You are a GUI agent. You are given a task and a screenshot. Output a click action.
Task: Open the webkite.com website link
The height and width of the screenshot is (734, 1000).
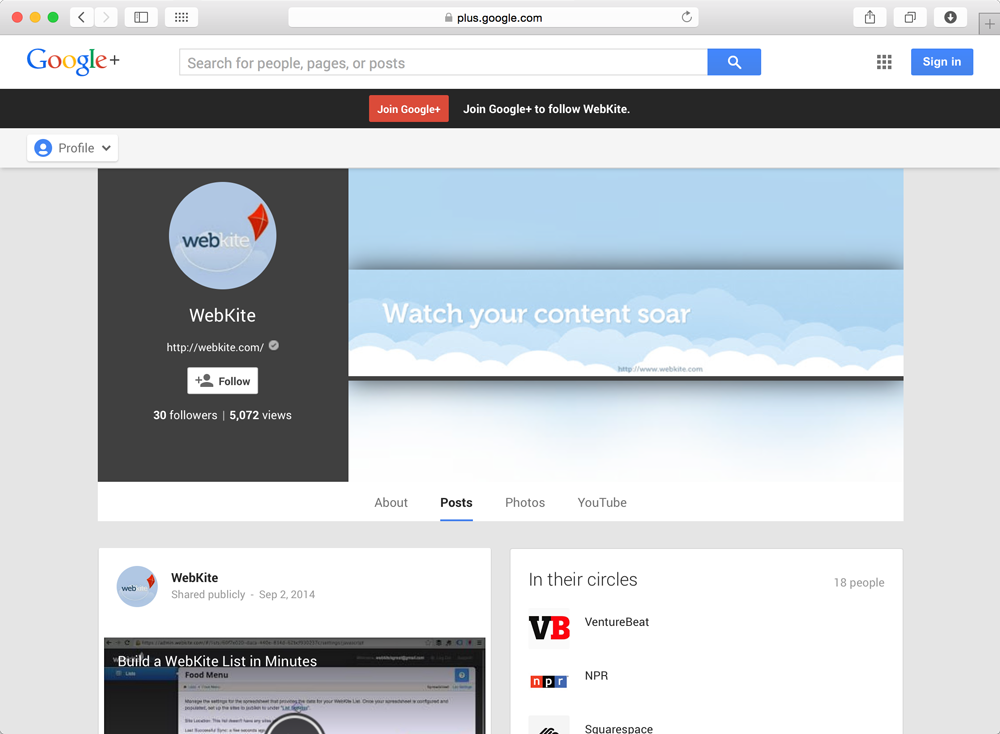click(x=215, y=348)
